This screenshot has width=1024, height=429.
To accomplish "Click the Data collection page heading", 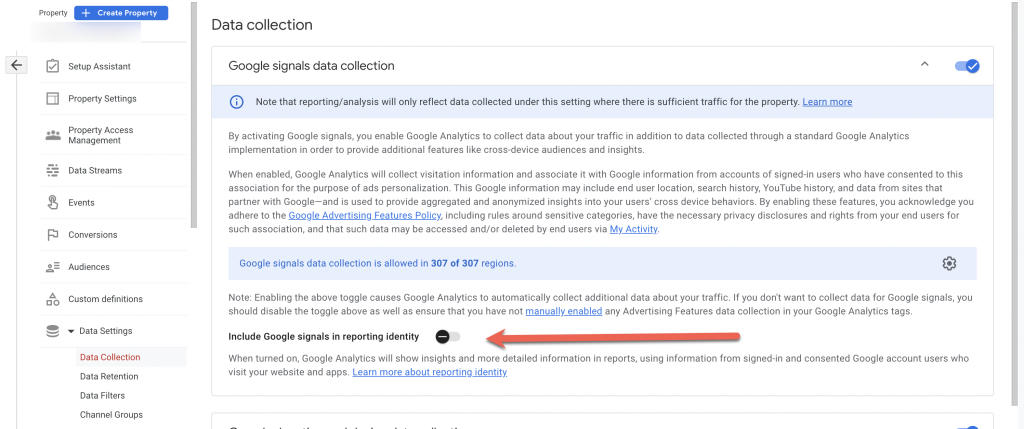I will tap(262, 25).
